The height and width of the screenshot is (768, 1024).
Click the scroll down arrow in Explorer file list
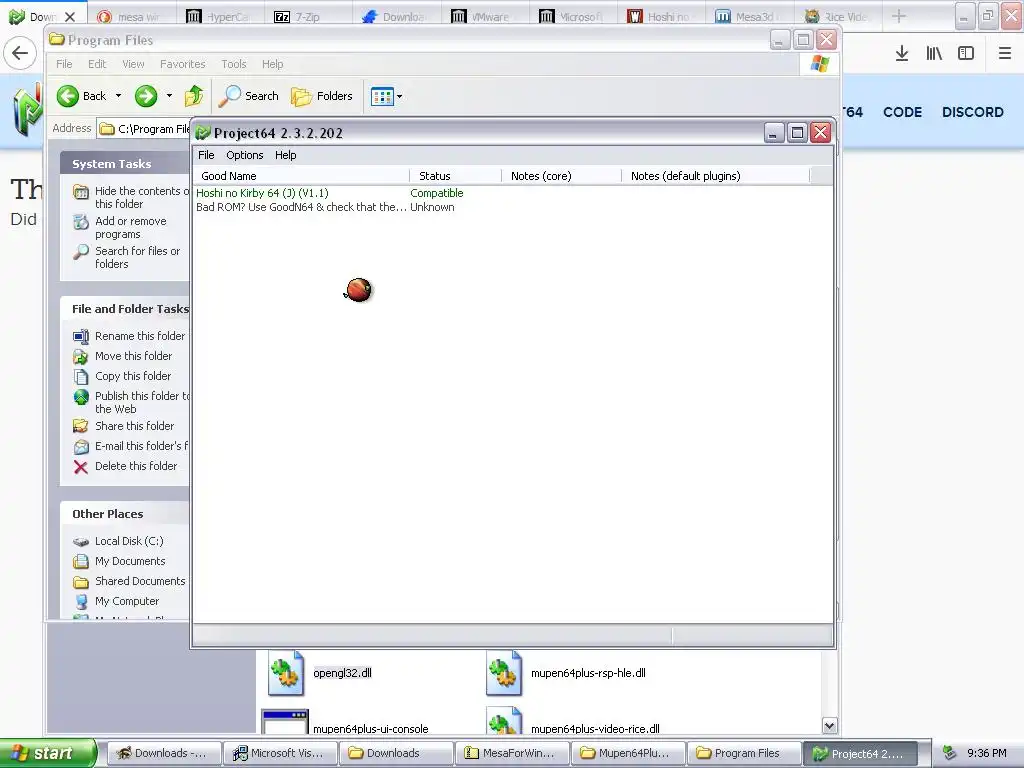click(829, 726)
